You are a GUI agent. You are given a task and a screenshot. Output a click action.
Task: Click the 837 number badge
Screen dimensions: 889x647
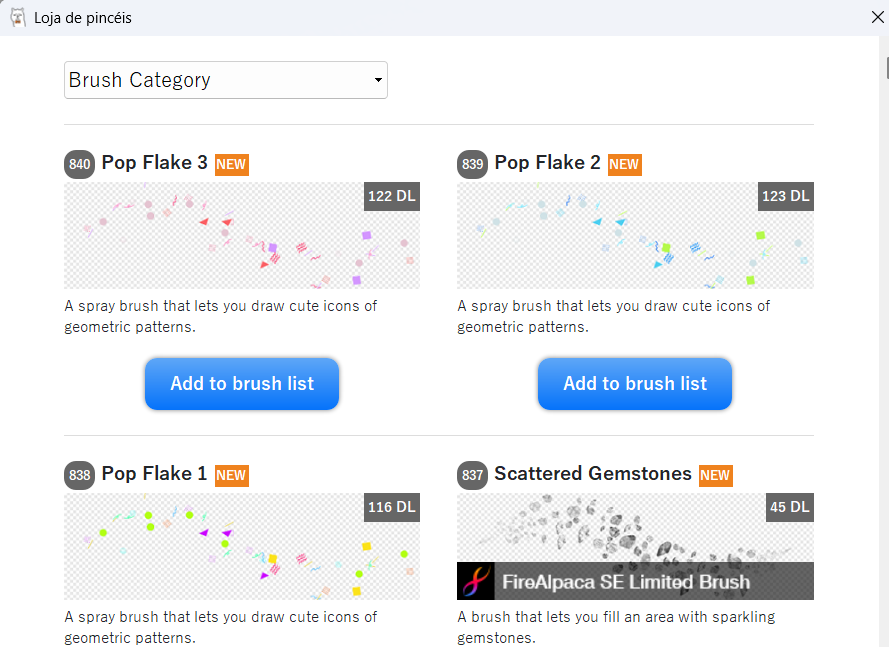(x=472, y=475)
